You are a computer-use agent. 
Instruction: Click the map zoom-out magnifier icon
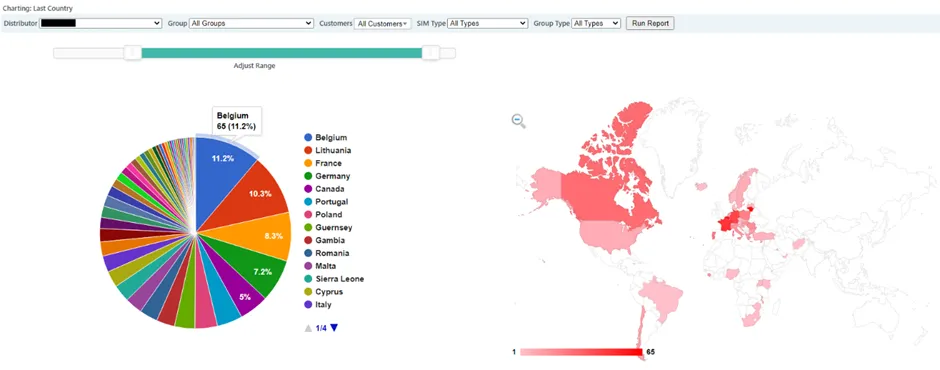(x=519, y=121)
